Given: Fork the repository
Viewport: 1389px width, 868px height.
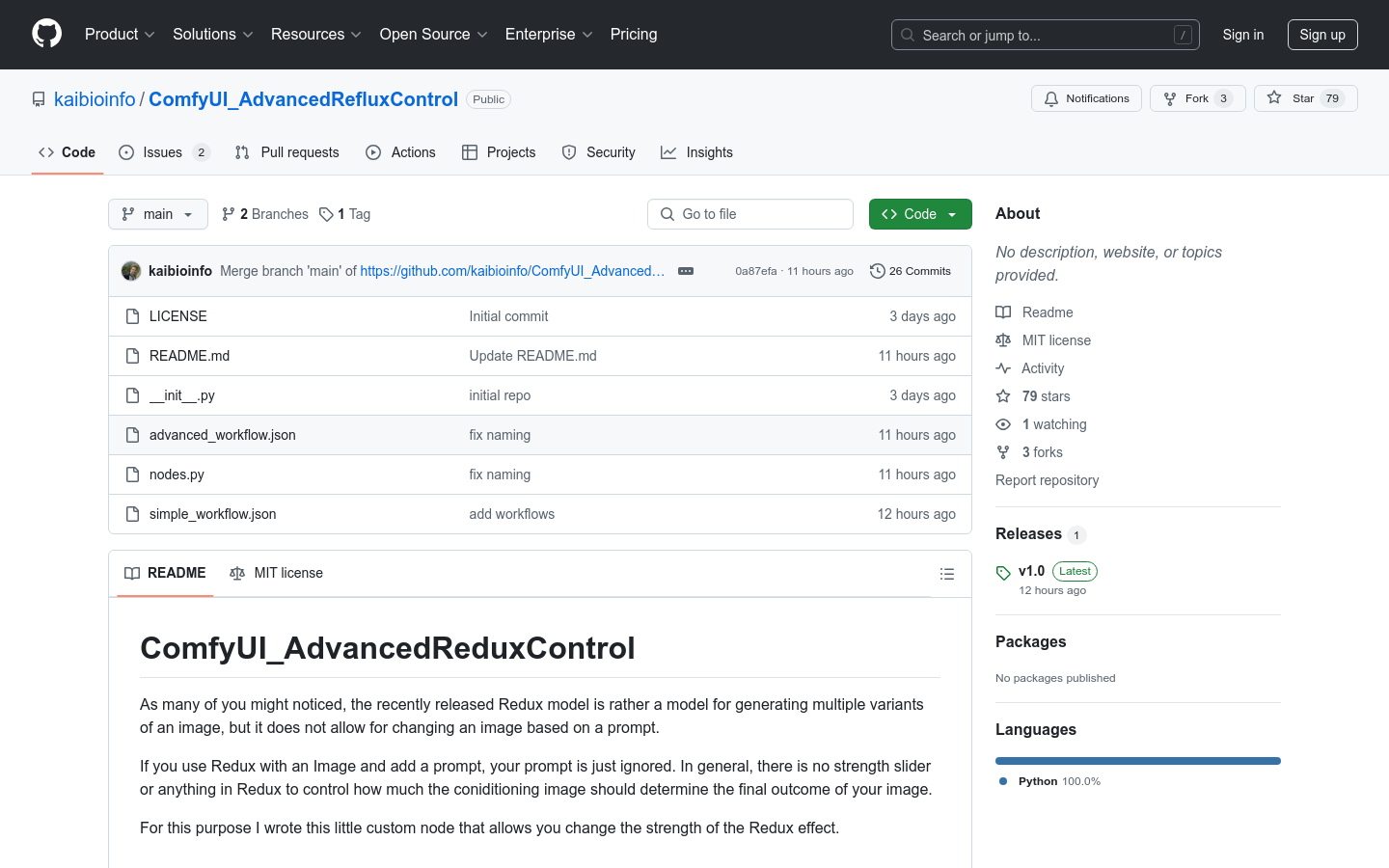Looking at the screenshot, I should pos(1198,98).
